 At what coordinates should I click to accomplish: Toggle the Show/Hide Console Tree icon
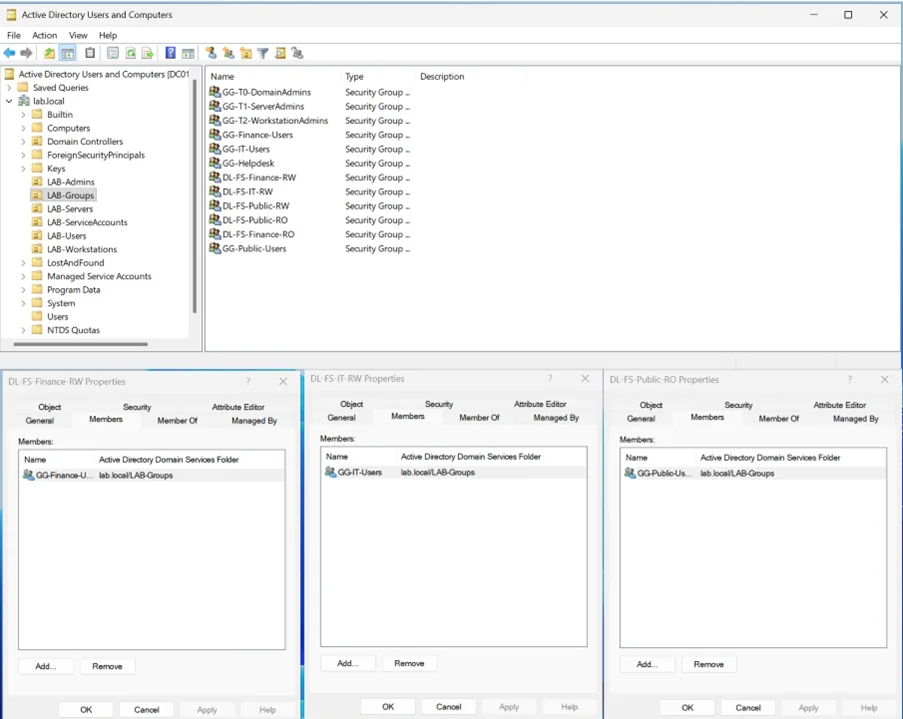(x=67, y=53)
